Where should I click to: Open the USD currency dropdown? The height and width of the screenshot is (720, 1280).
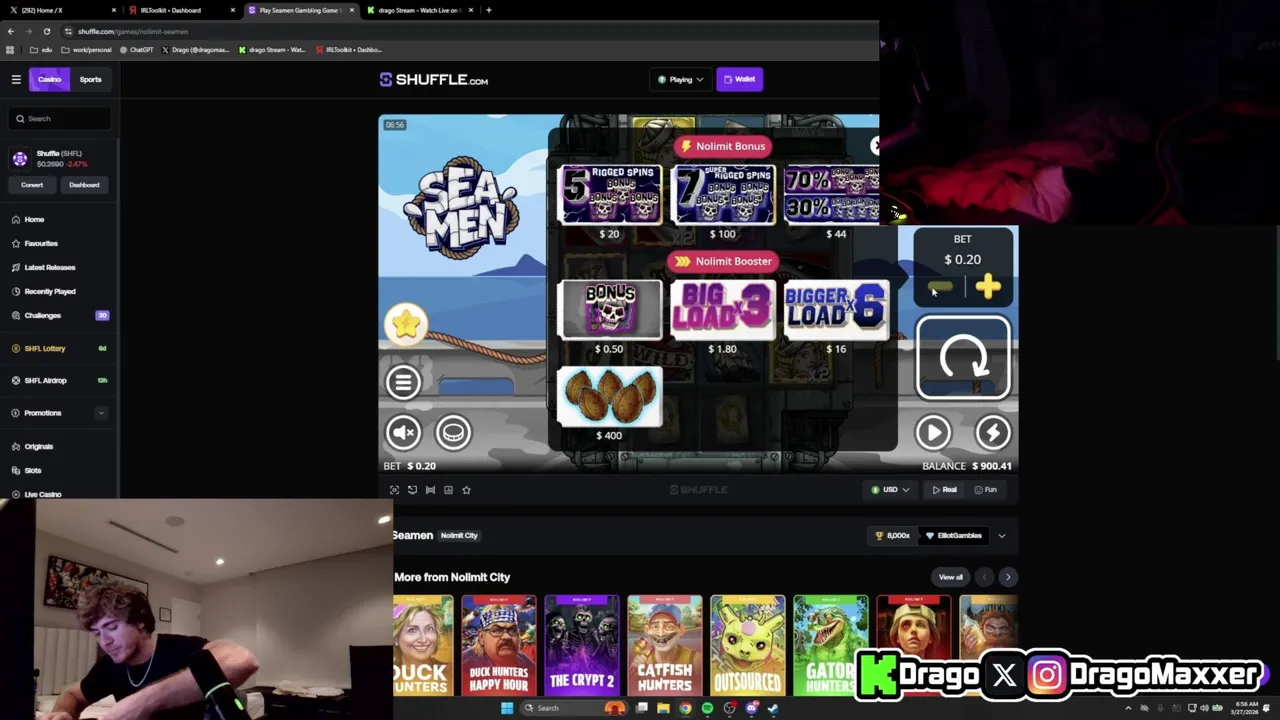click(890, 490)
